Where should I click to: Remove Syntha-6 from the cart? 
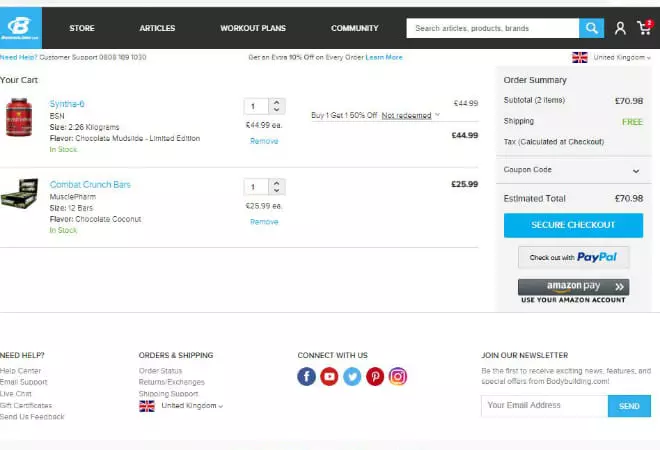click(264, 141)
